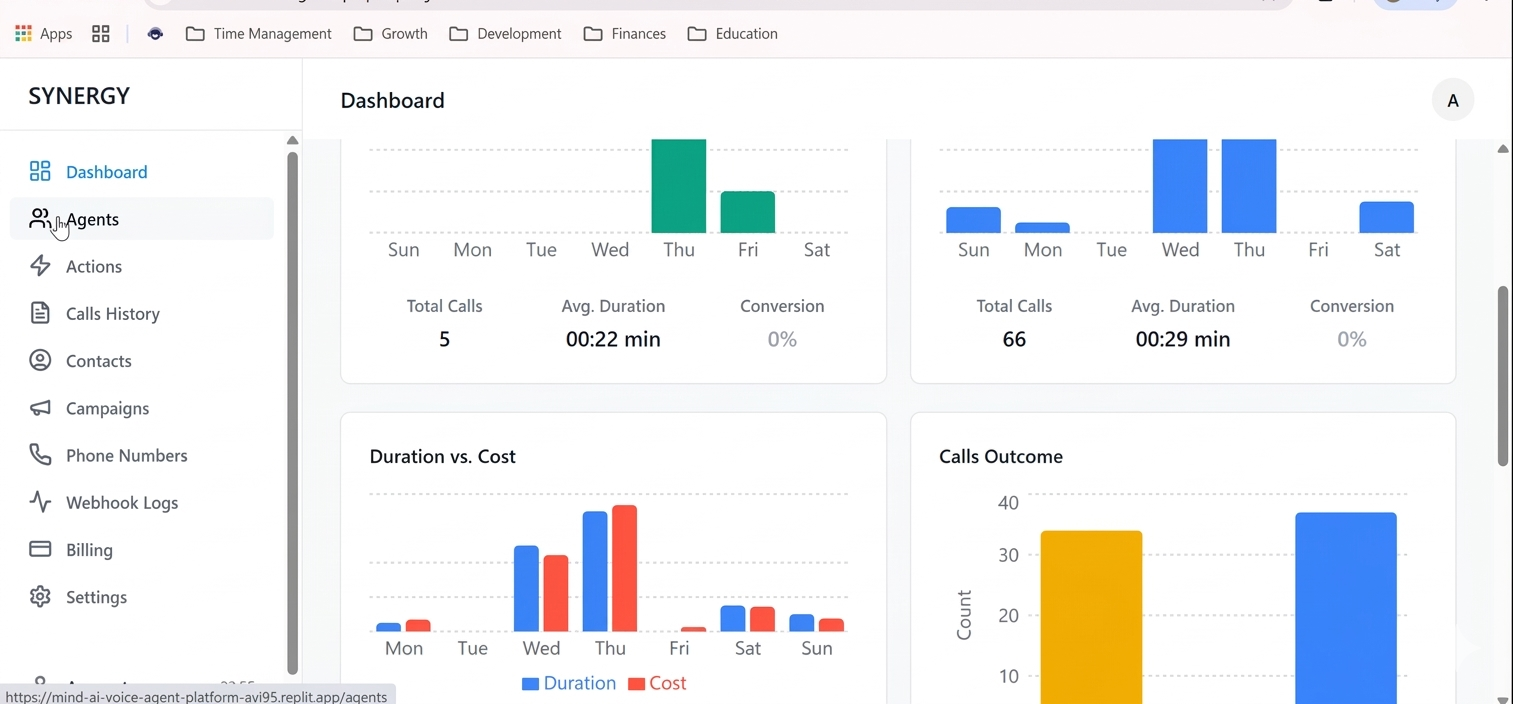Screen dimensions: 1513x704
Task: Open the Time Management bookmarks folder
Action: pos(259,34)
